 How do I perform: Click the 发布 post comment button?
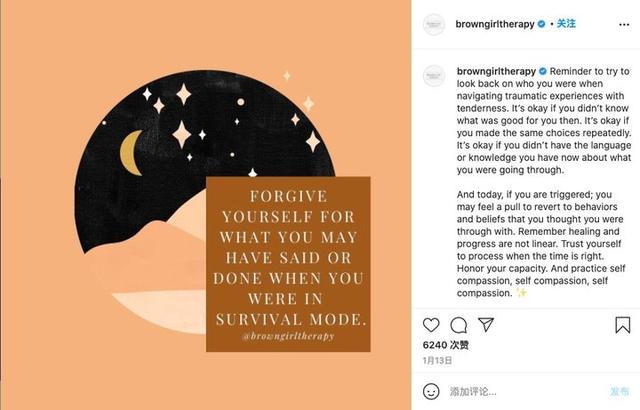pos(620,392)
